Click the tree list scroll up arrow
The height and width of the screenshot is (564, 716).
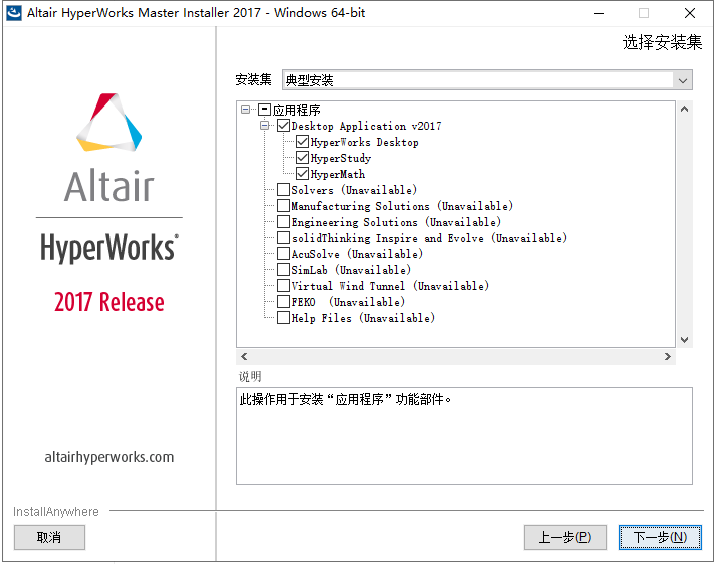tap(684, 109)
